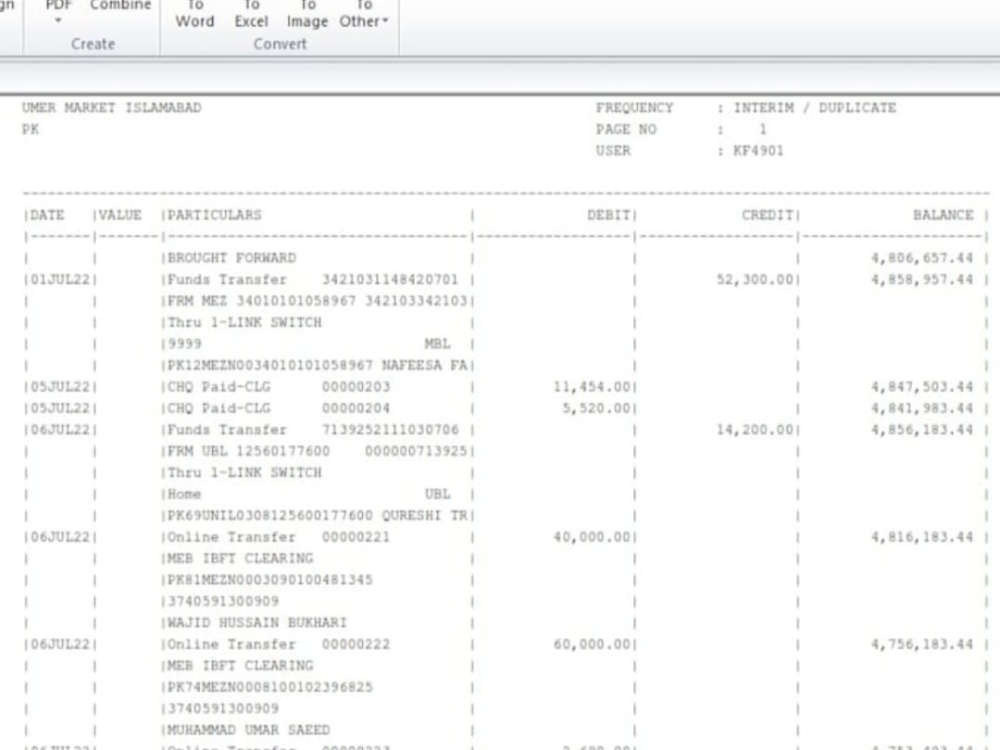Click the credit amount 52,300.00
Screen dimensions: 1000x750
click(755, 280)
